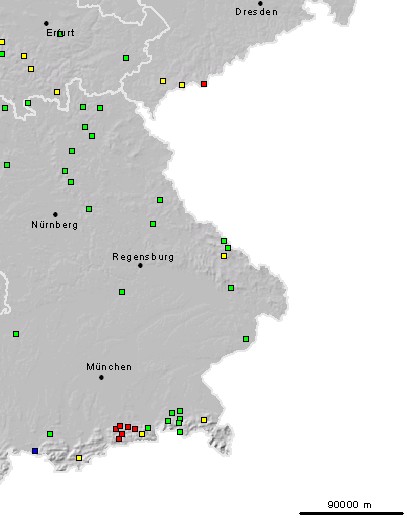Click the Erfurt city dot

[x=46, y=23]
